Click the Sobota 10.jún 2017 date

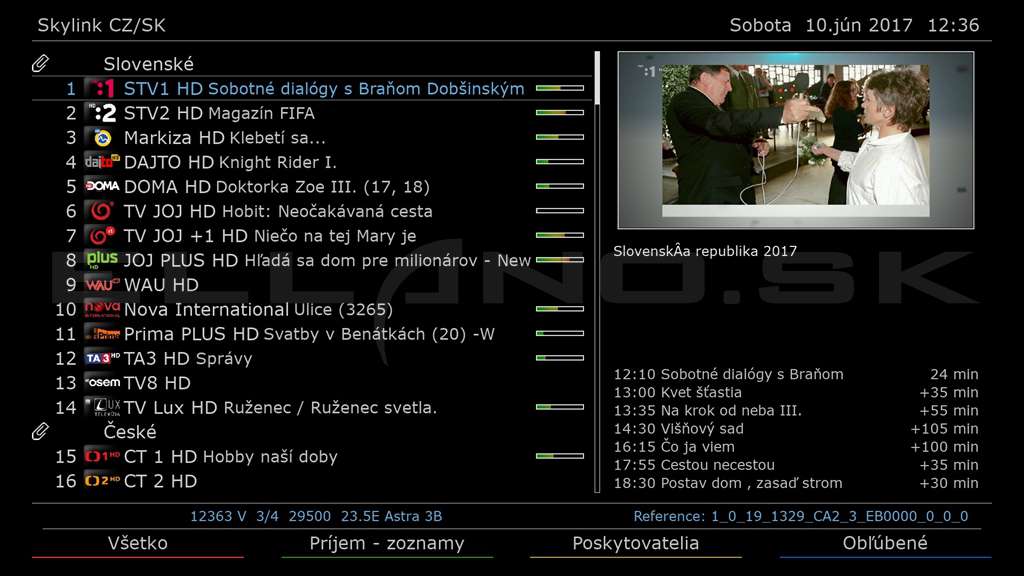coord(820,25)
